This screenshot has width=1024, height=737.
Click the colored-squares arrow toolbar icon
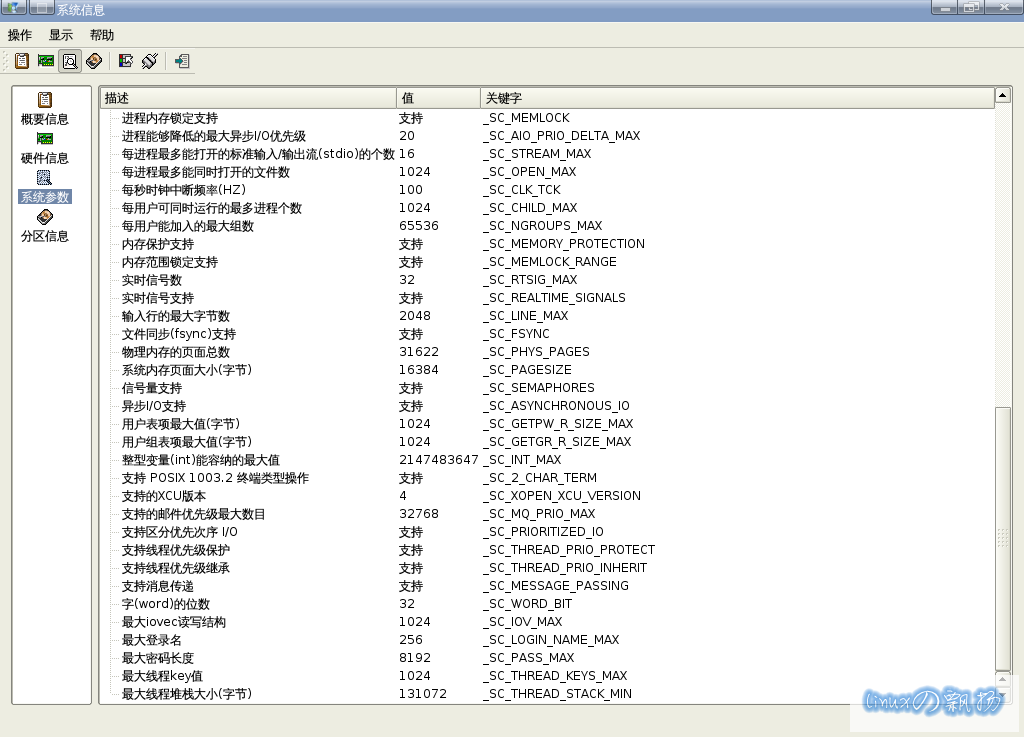click(x=126, y=61)
